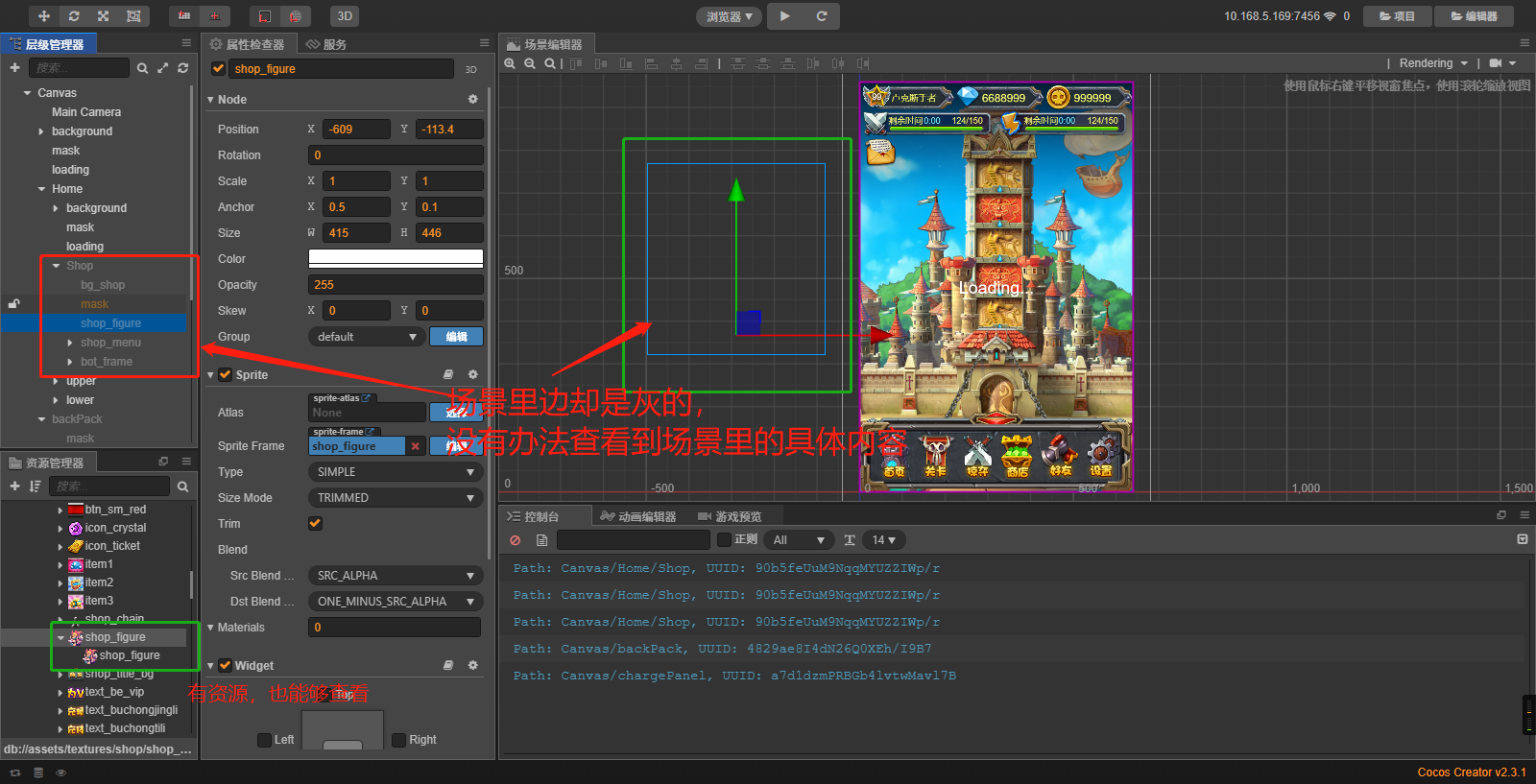Screen dimensions: 1536x784
Task: Open the Widget component help document
Action: [448, 665]
